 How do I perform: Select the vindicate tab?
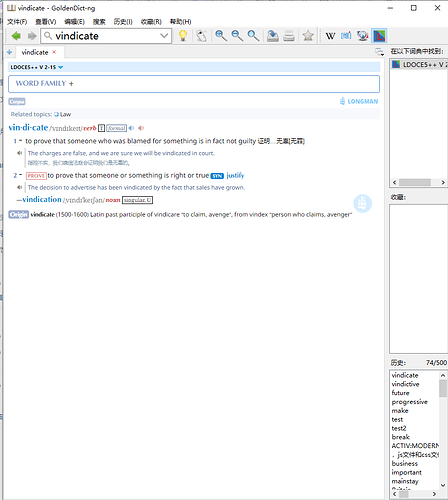(x=35, y=52)
